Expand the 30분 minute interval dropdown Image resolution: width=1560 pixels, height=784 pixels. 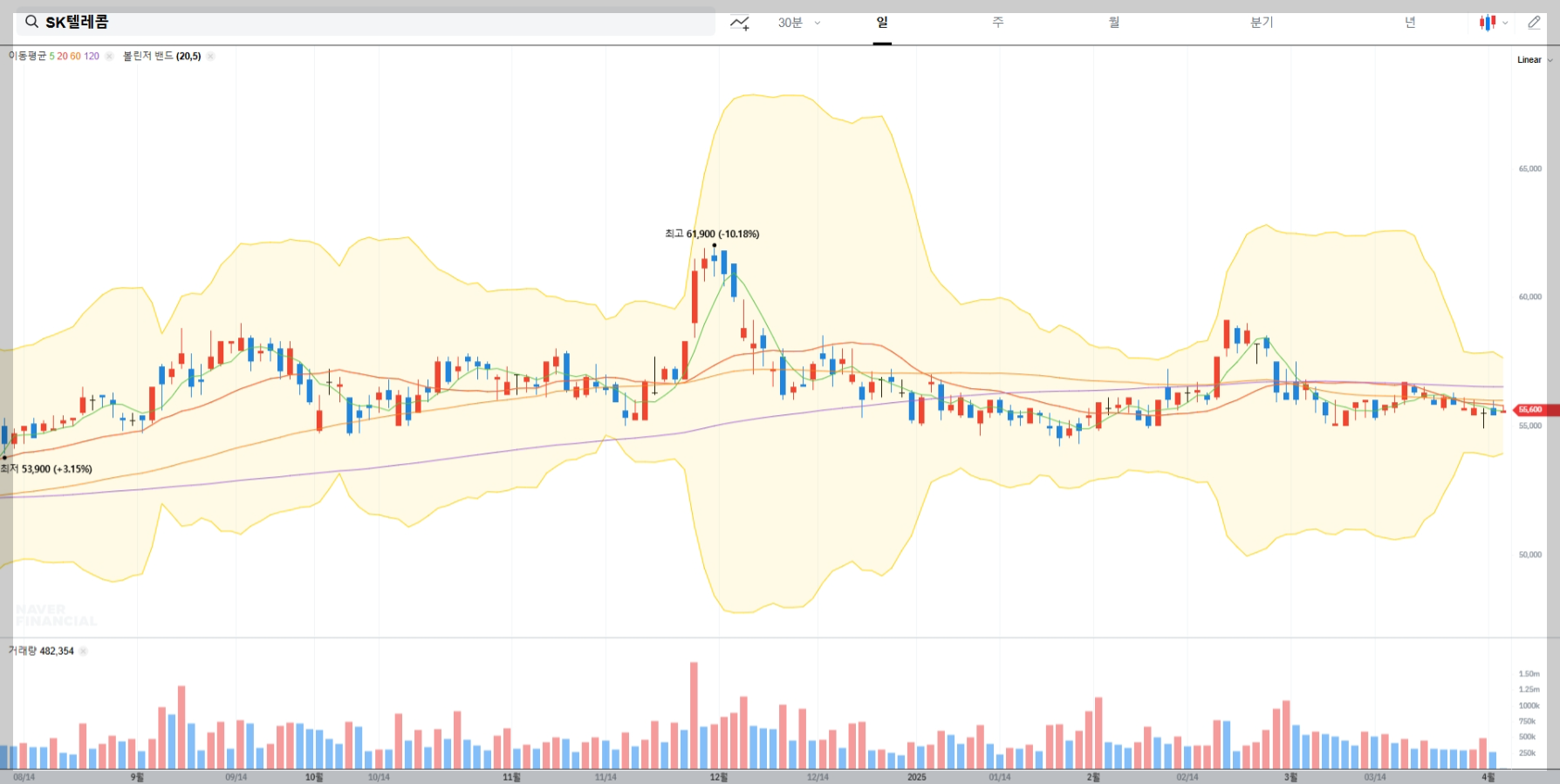[799, 23]
